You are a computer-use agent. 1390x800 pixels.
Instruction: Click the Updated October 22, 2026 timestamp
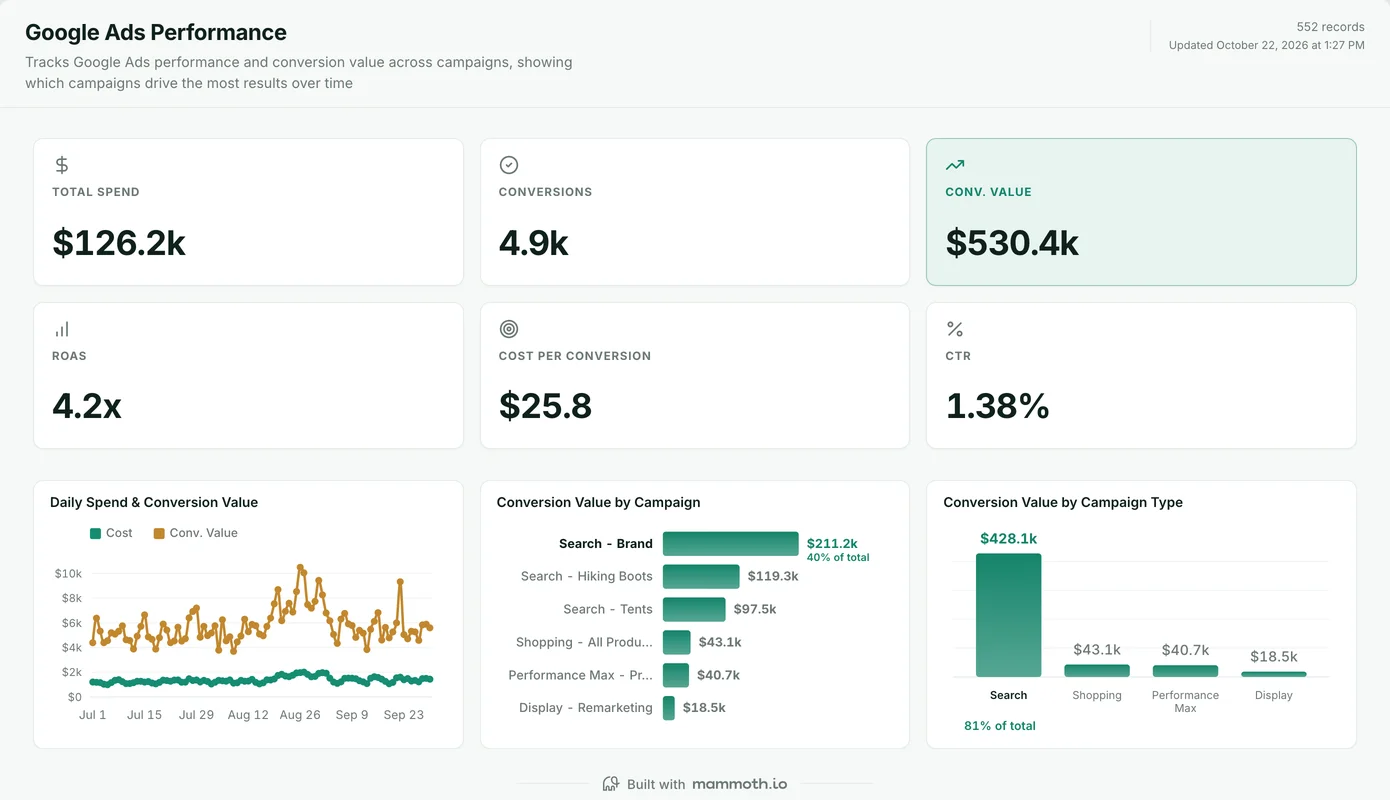[x=1267, y=45]
